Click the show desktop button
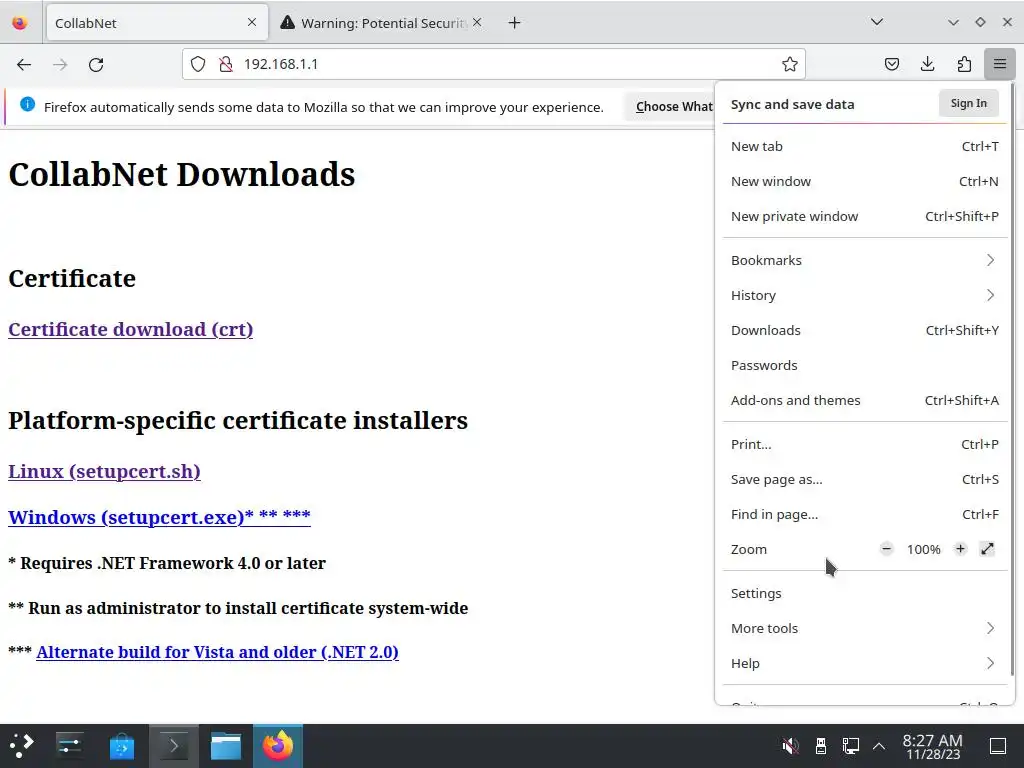The width and height of the screenshot is (1024, 768). [998, 746]
